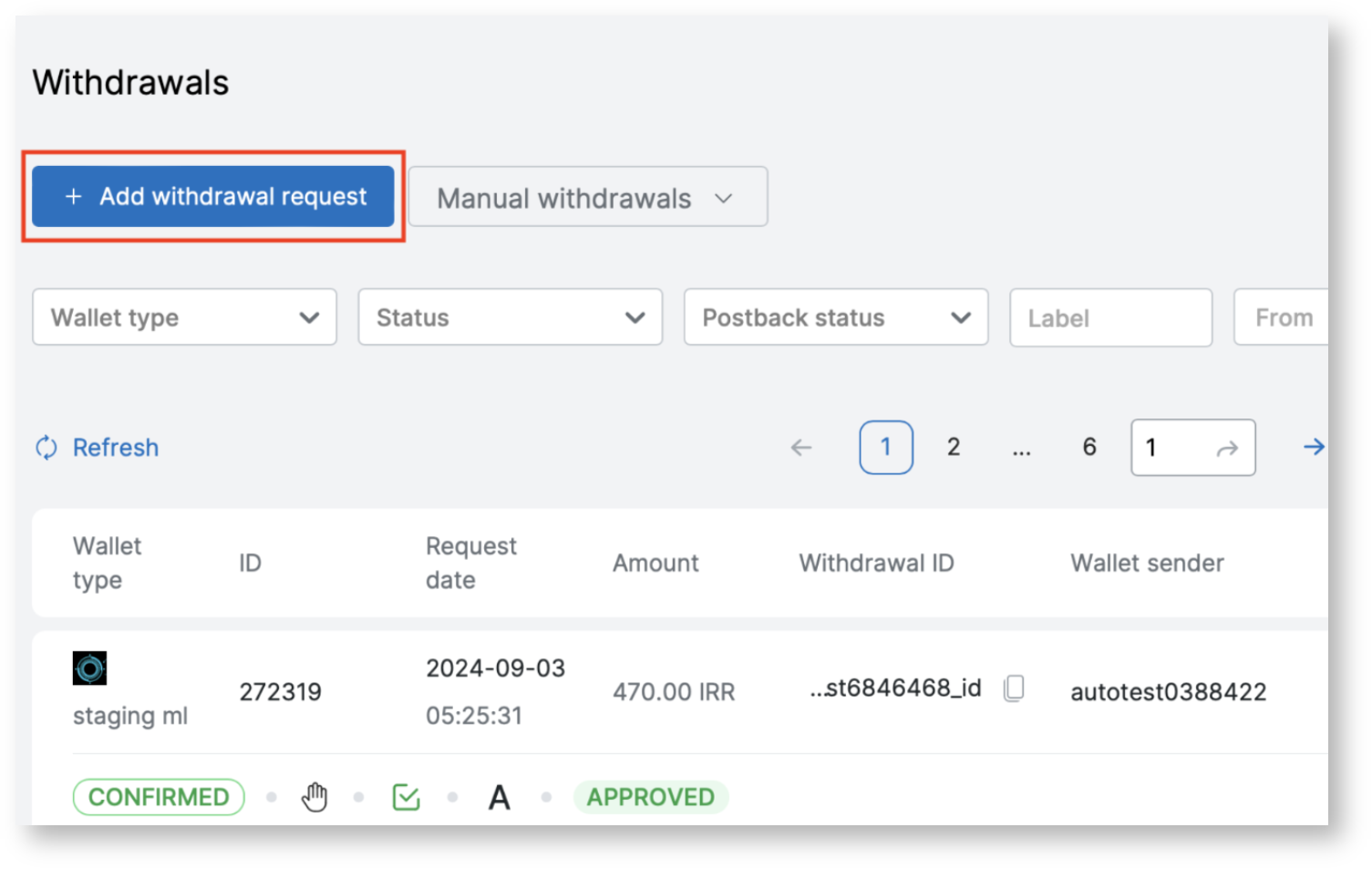
Task: Open the Status filter dropdown
Action: (x=510, y=317)
